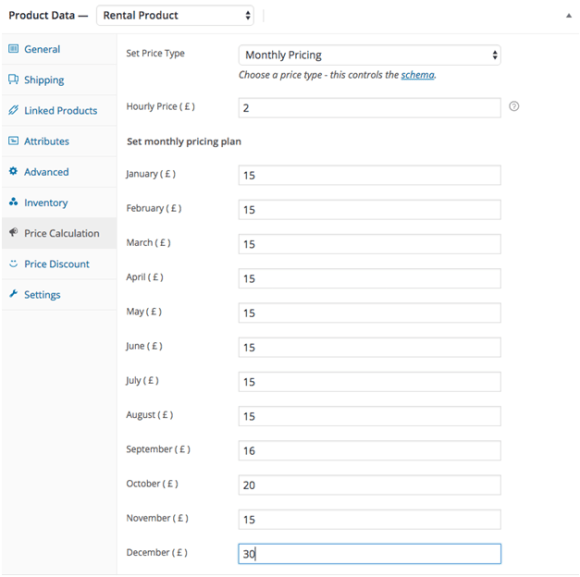Collapse the Product Data panel arrow
This screenshot has height=577, width=580.
569,16
